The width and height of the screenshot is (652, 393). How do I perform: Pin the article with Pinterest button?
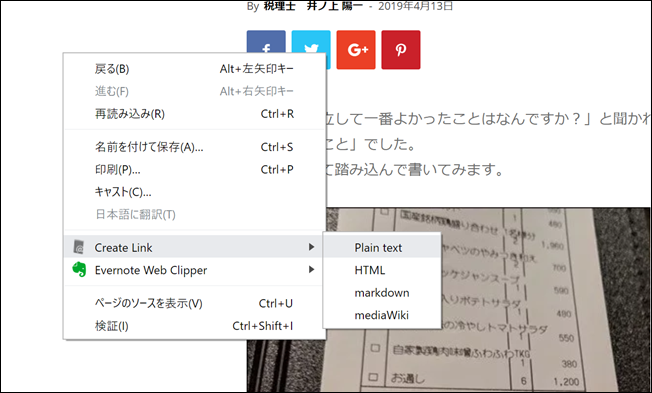click(401, 50)
